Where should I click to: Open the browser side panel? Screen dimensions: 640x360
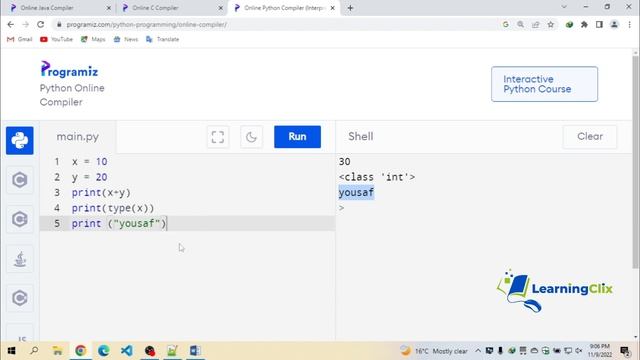coord(599,24)
